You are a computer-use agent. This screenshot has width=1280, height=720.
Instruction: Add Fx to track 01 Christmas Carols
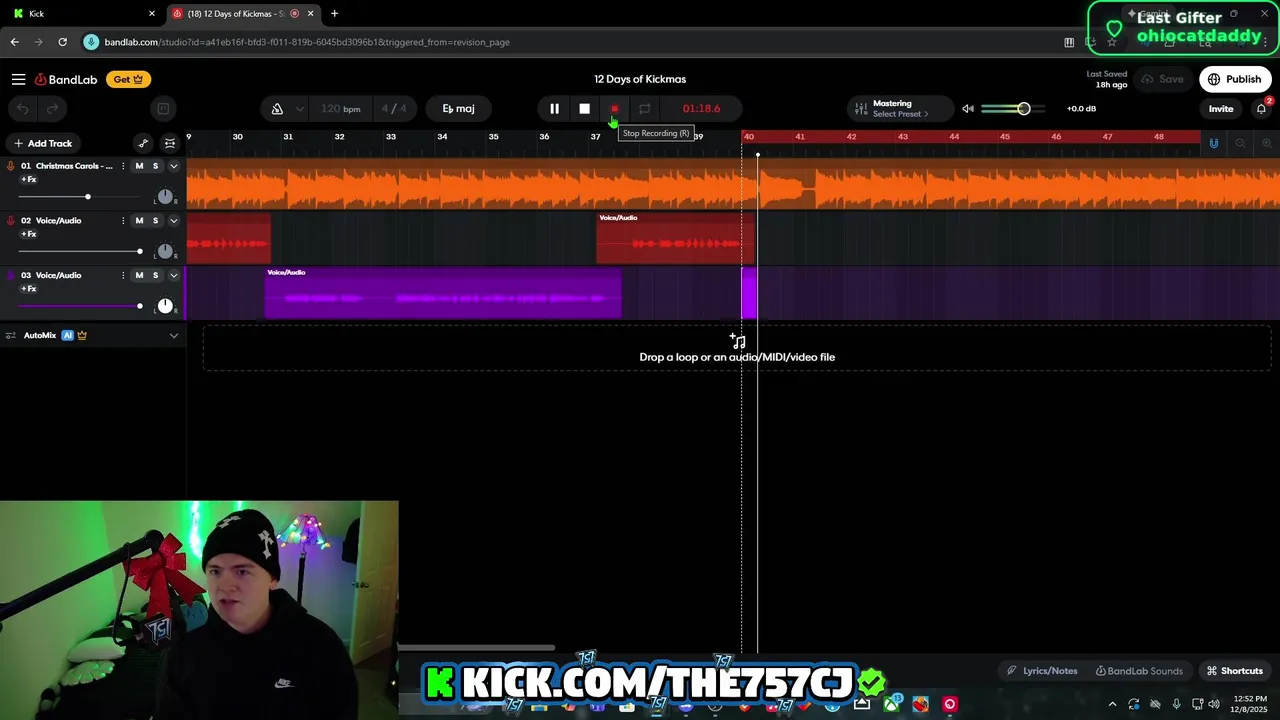point(29,180)
